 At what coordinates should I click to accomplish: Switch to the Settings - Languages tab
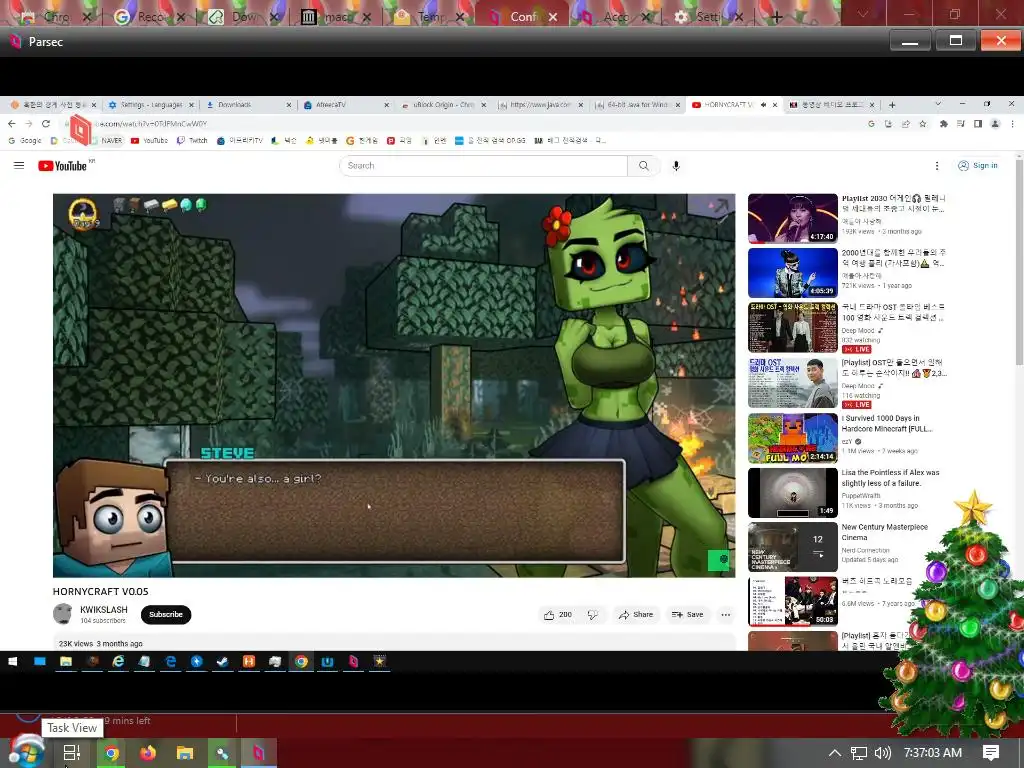pyautogui.click(x=151, y=104)
